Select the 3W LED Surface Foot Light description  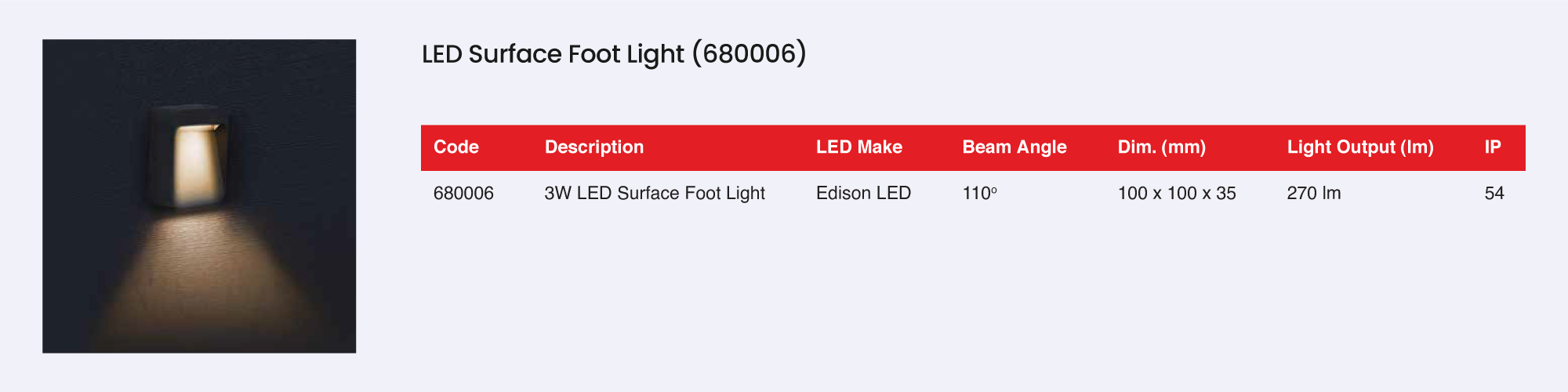654,194
